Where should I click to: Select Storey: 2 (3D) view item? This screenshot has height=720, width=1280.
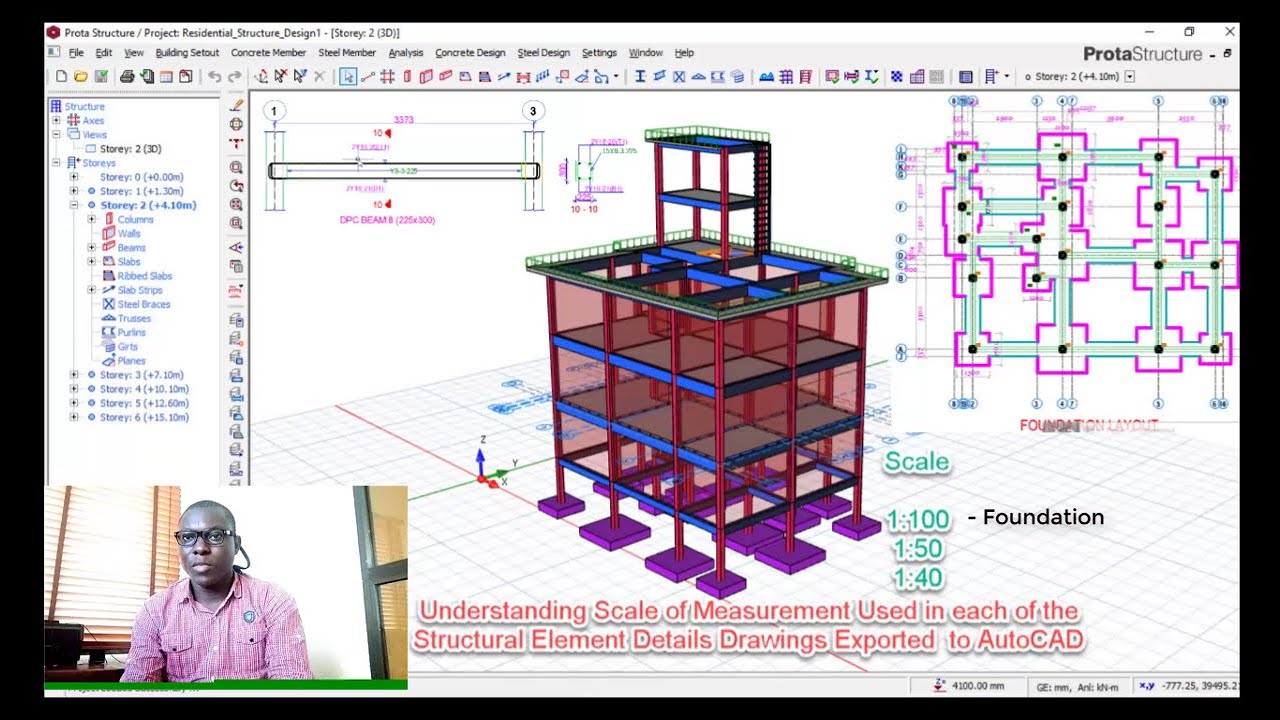click(130, 148)
